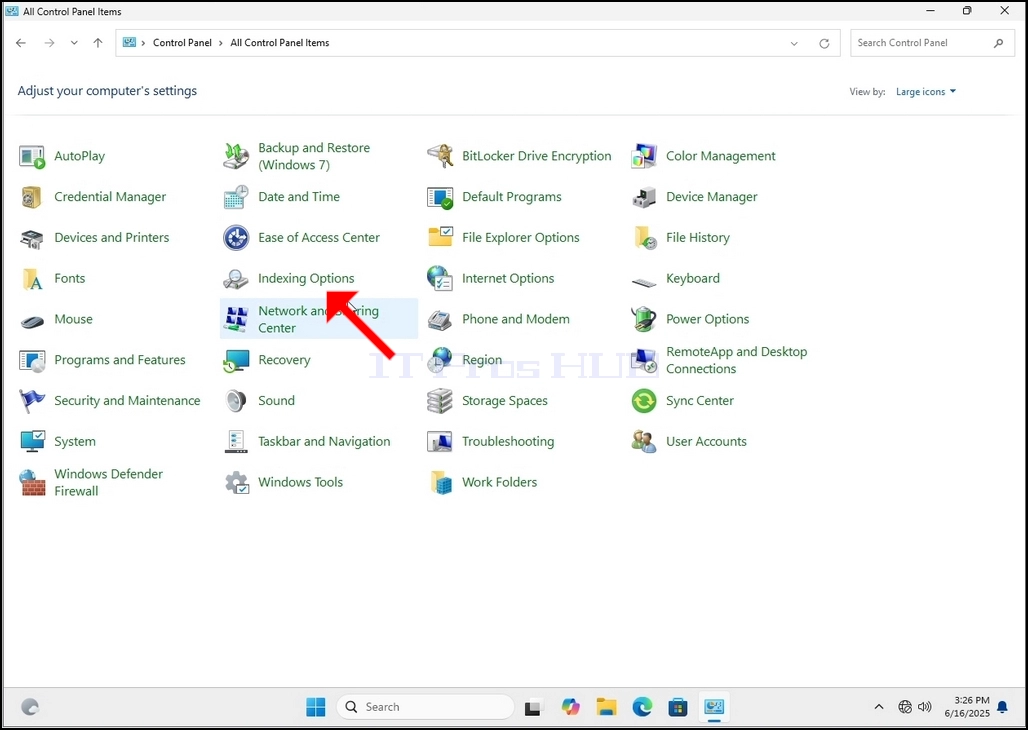Open the View by Large icons dropdown
The image size is (1028, 730).
click(x=926, y=92)
